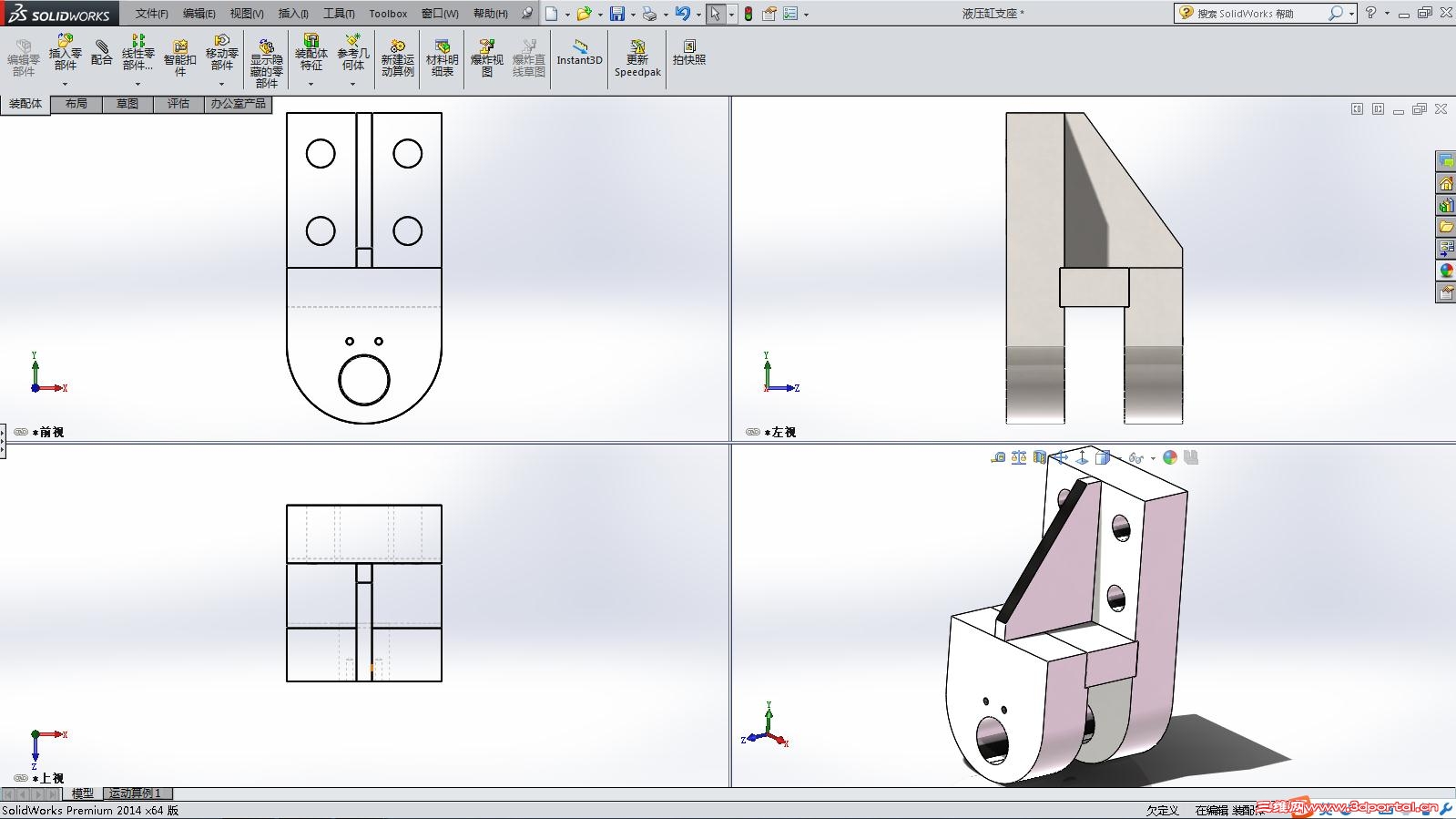Create an Exploded View (爆炸视图)
1456x819 pixels.
487,58
